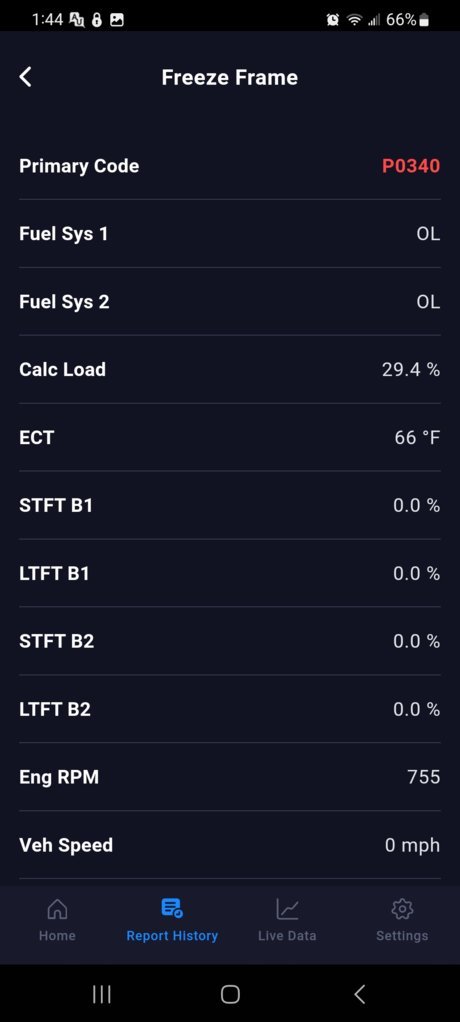Screen dimensions: 460x1022
Task: Select the Calc Load row
Action: 230,370
